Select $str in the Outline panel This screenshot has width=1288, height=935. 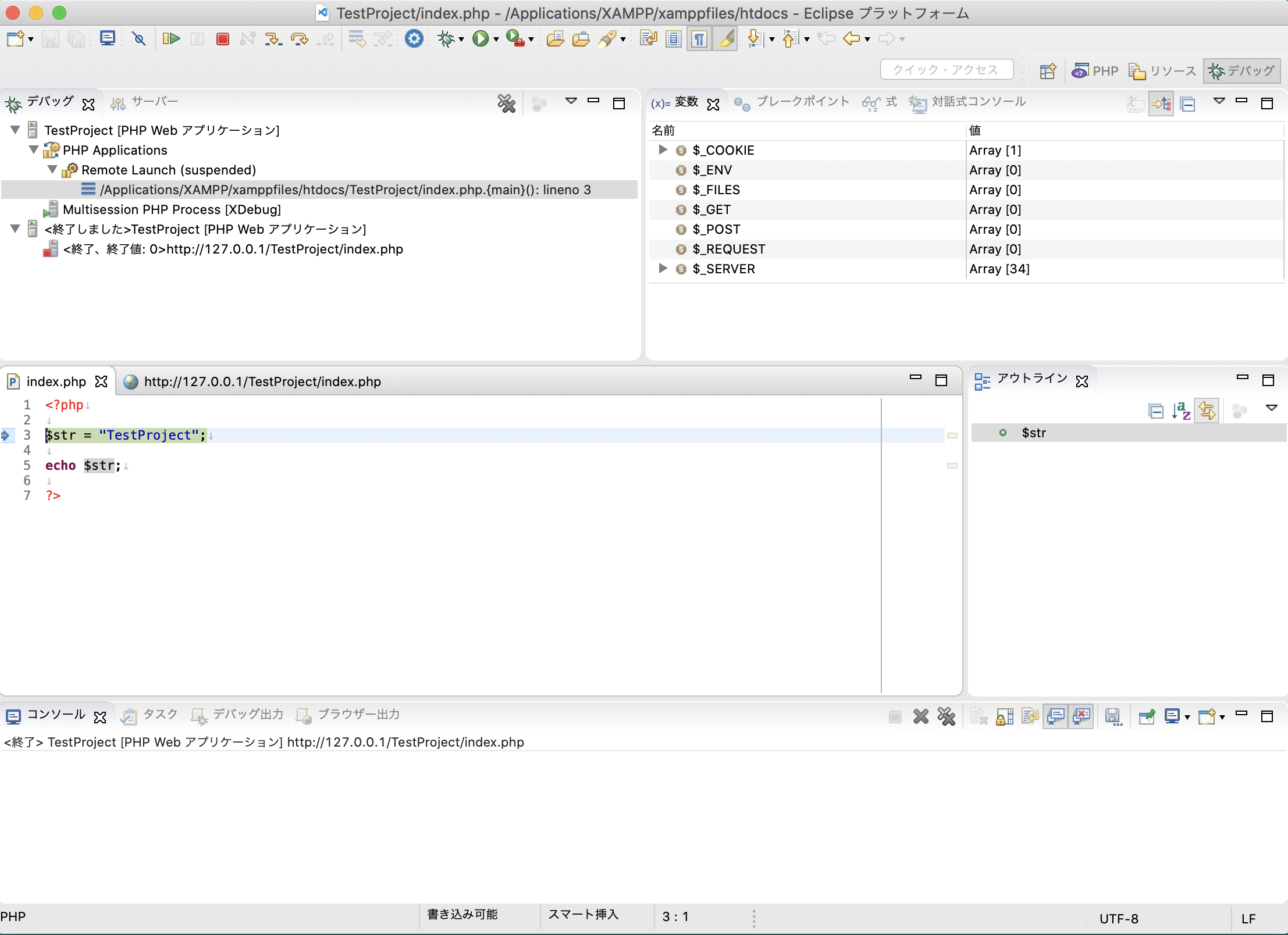[1033, 433]
